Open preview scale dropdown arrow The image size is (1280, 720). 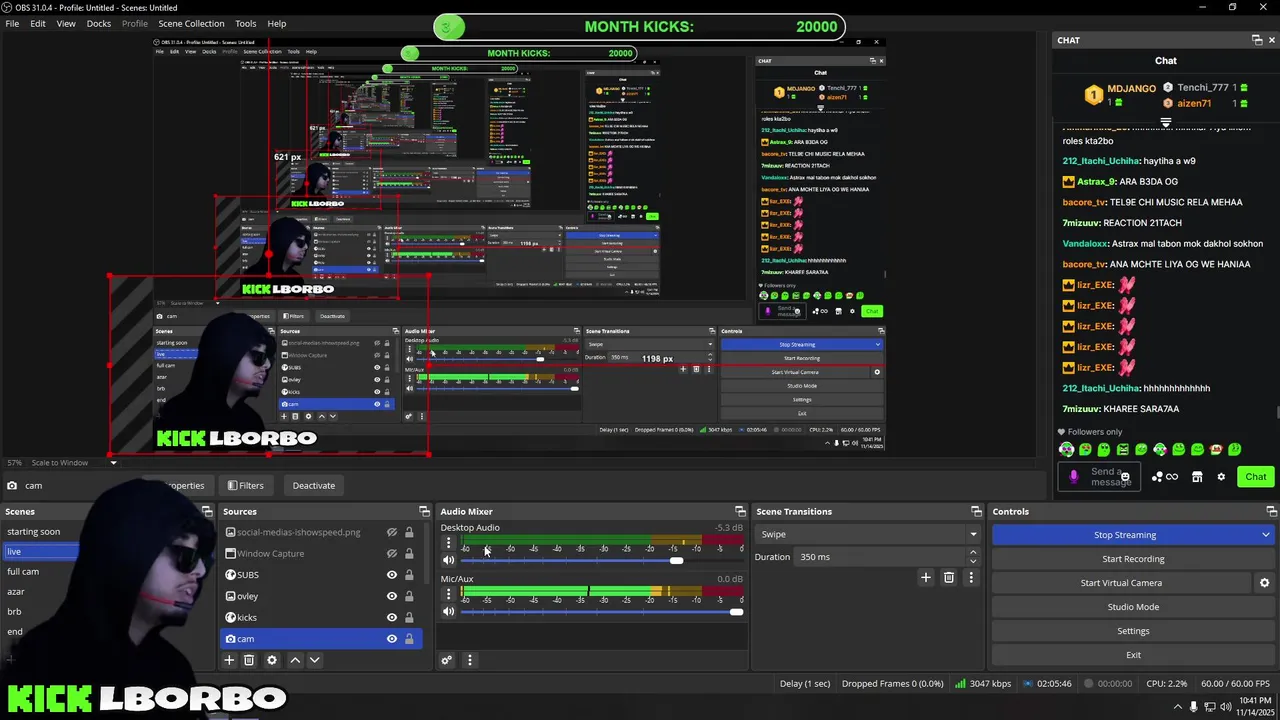(x=113, y=463)
